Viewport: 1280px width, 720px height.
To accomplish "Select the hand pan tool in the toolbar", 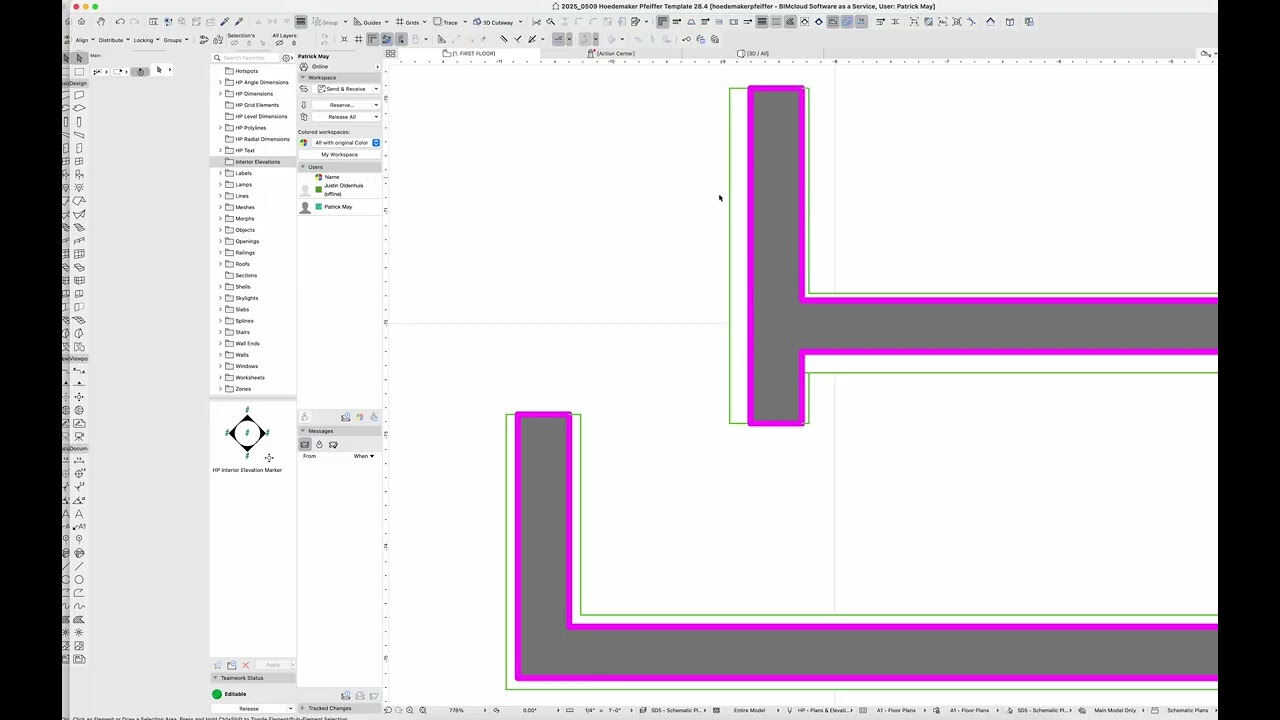I will [100, 21].
